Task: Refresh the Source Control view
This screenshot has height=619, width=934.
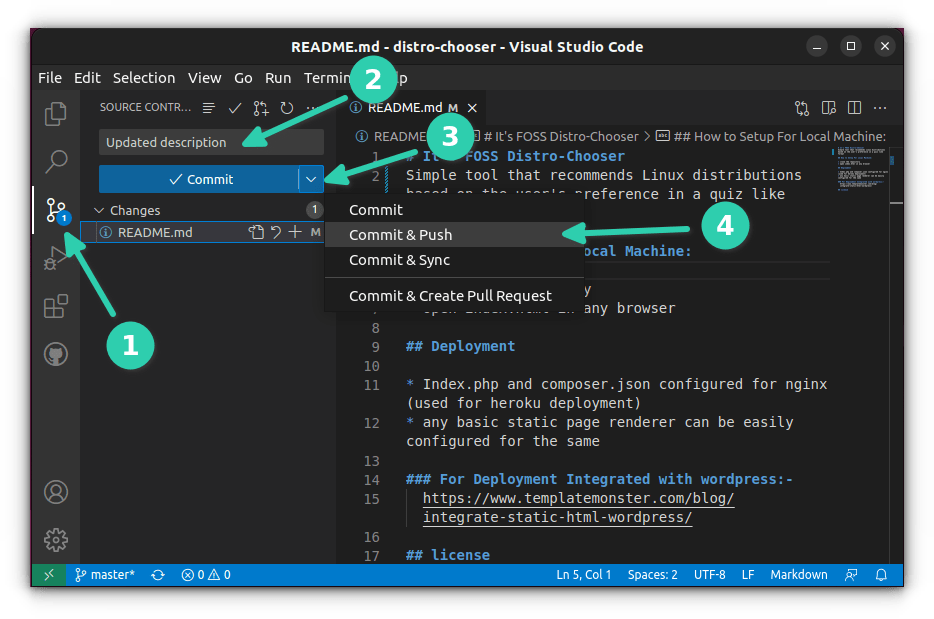Action: (x=286, y=107)
